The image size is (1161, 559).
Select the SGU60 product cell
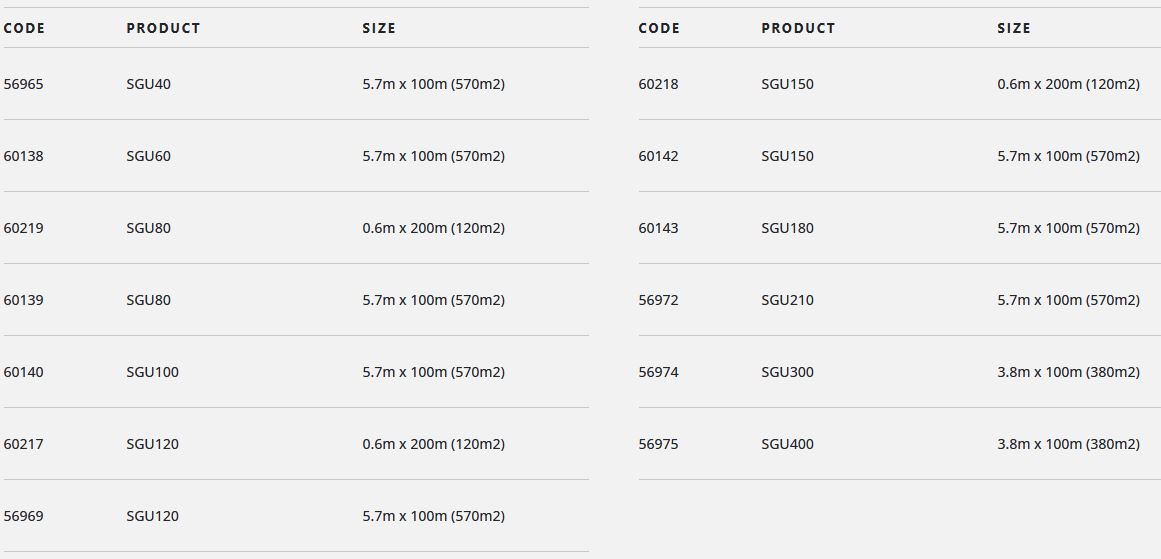(148, 156)
